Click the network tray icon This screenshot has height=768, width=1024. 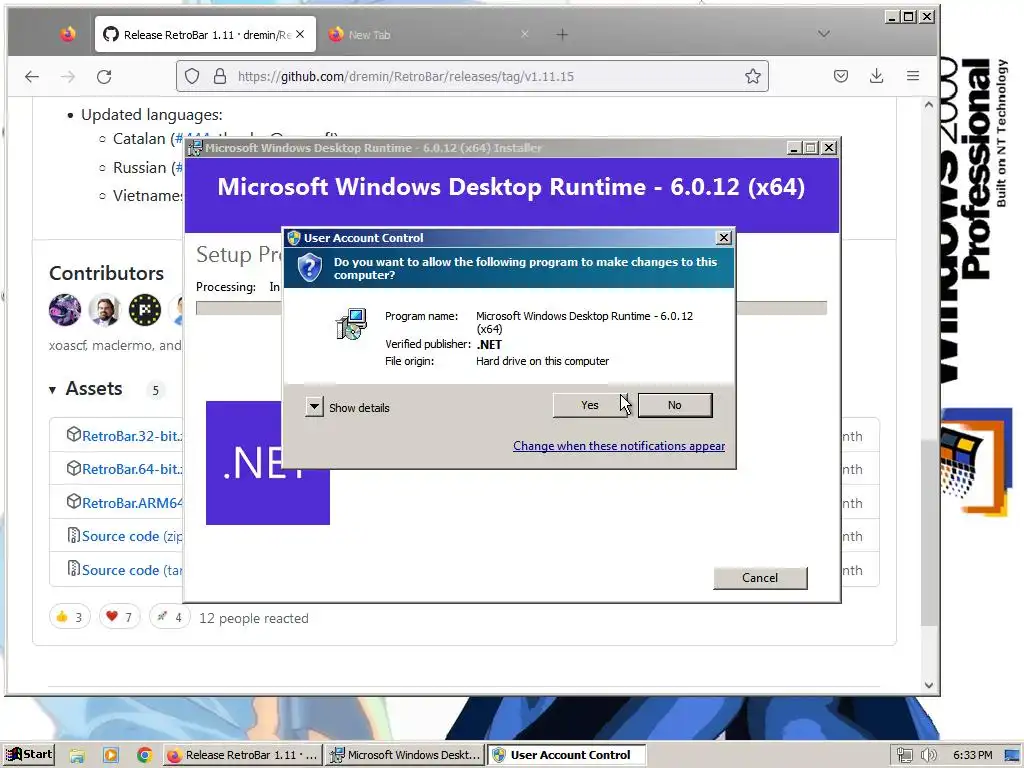pyautogui.click(x=904, y=755)
